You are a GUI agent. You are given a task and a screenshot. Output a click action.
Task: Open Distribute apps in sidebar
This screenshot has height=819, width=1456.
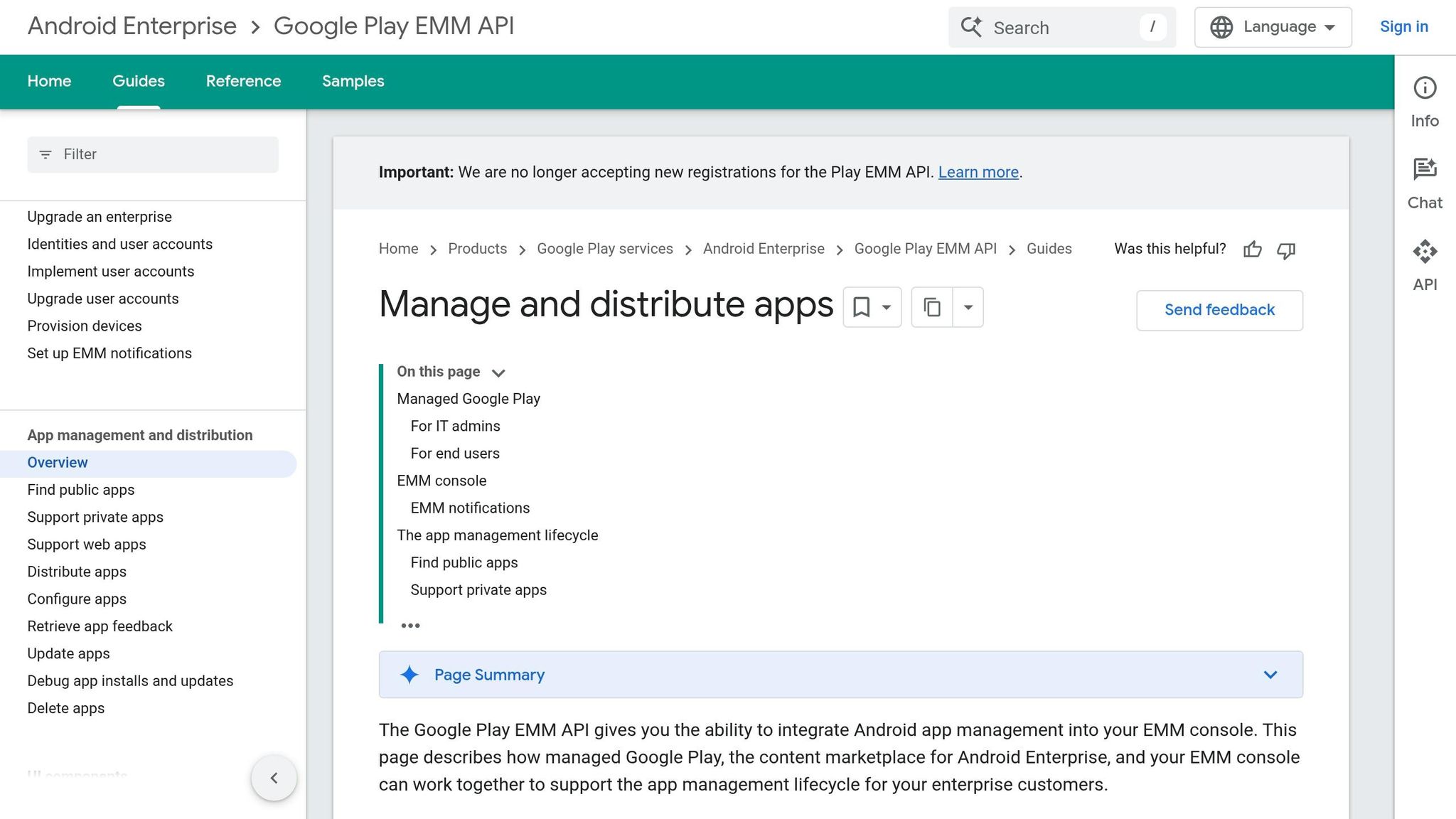click(x=76, y=572)
